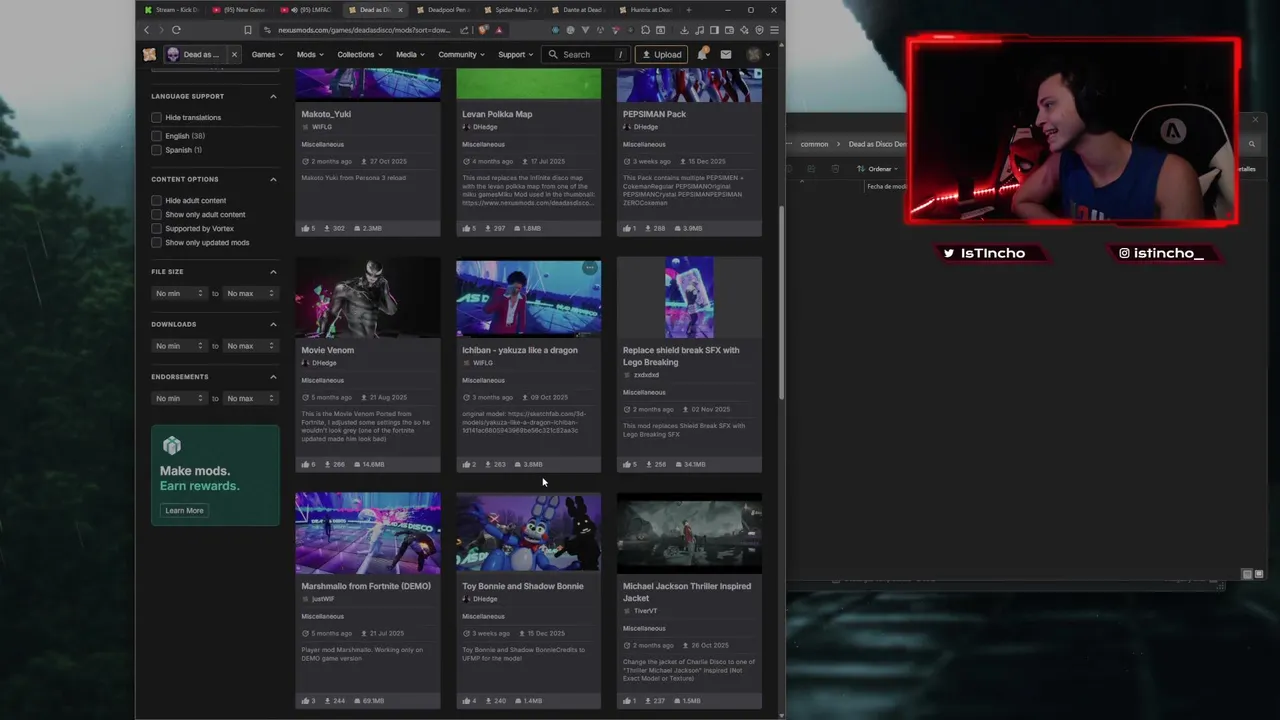
Task: Open the messages envelope icon
Action: tap(726, 54)
